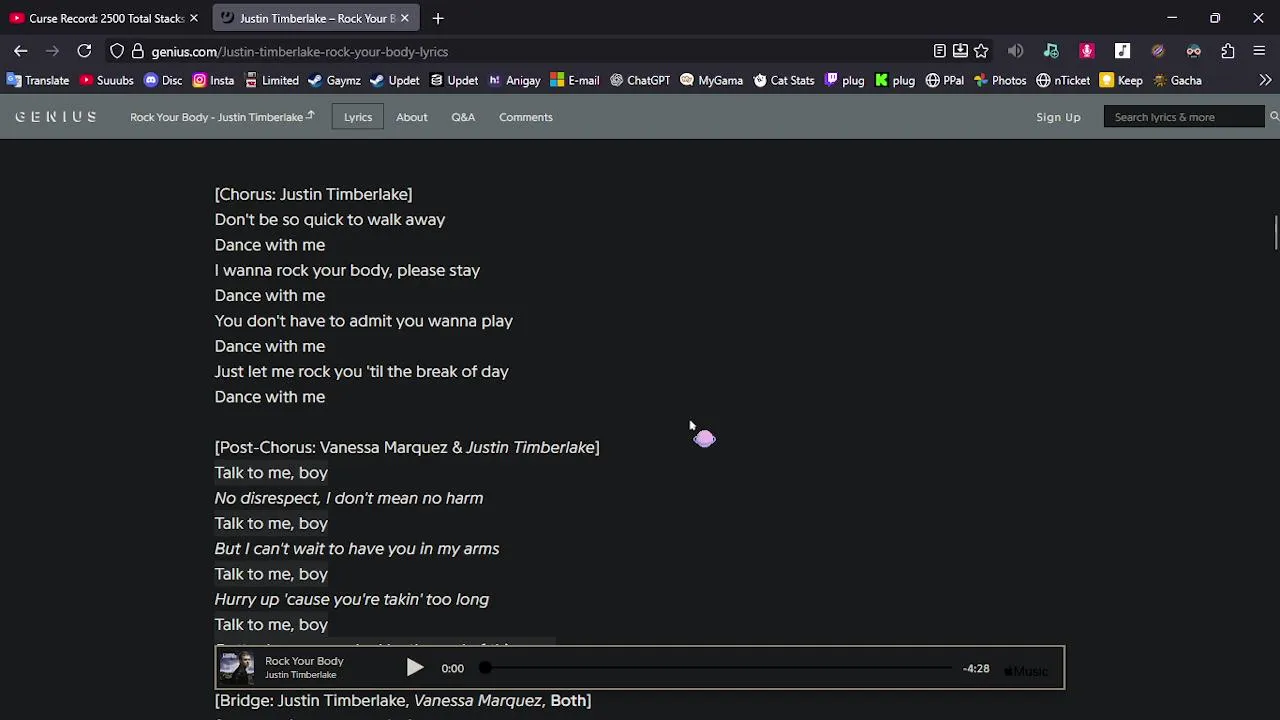Click lyric "Just let me rock you 'til the break of day"
This screenshot has height=720, width=1280.
click(x=362, y=371)
